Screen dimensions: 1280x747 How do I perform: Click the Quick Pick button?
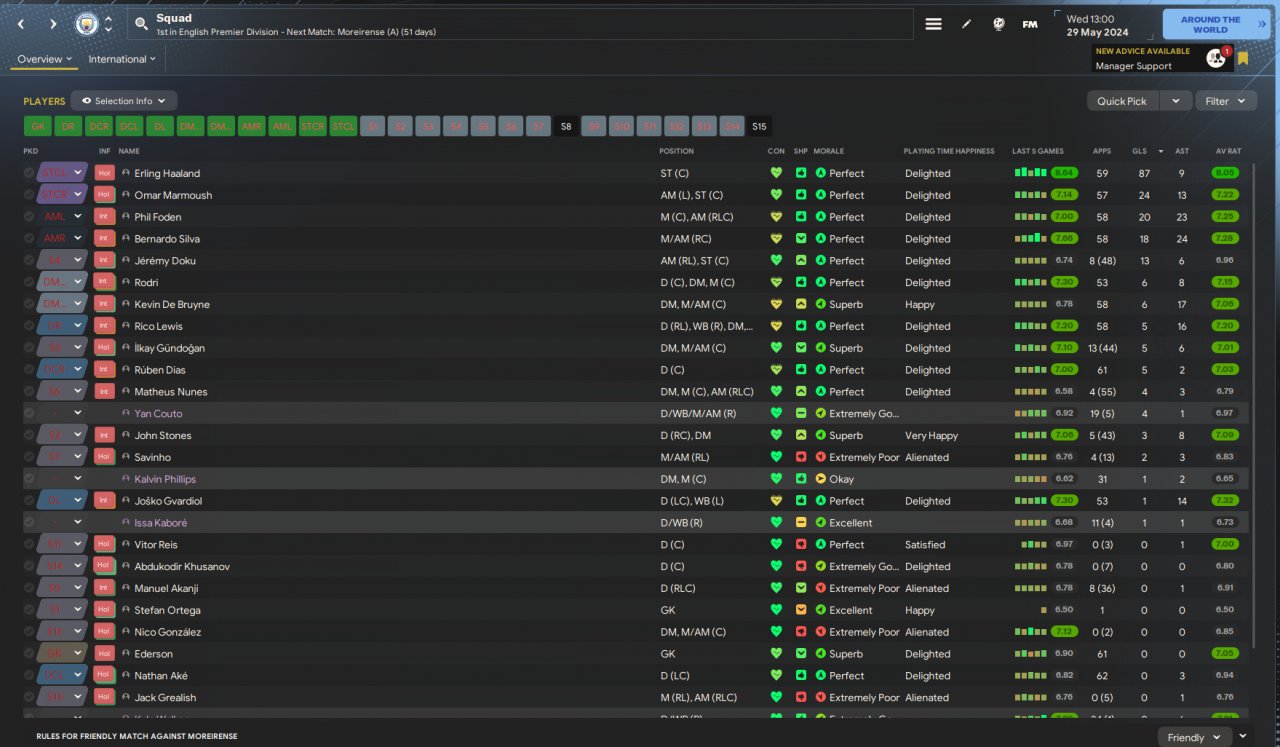pyautogui.click(x=1124, y=101)
